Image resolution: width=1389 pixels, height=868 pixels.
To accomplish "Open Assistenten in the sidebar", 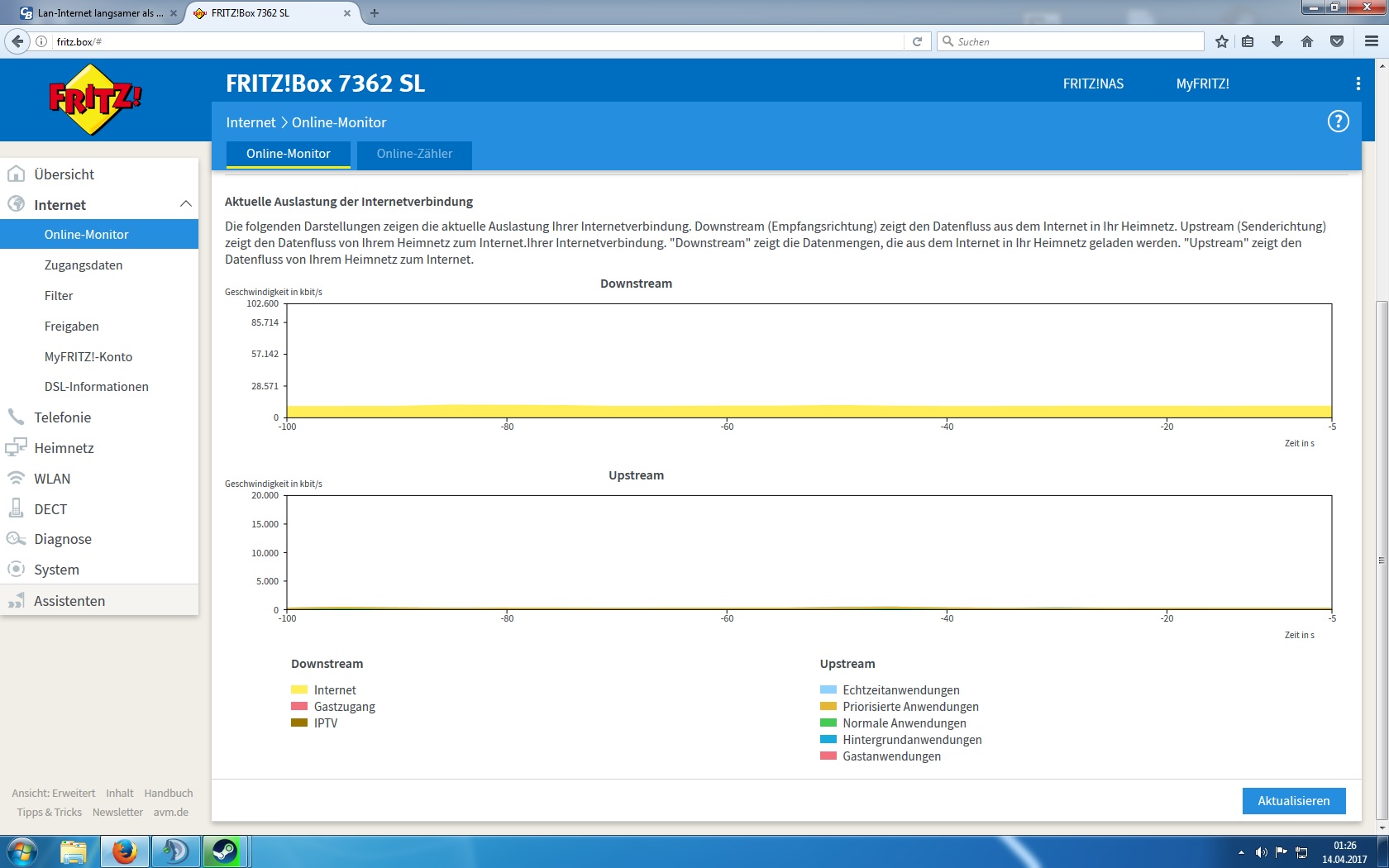I will [99, 601].
